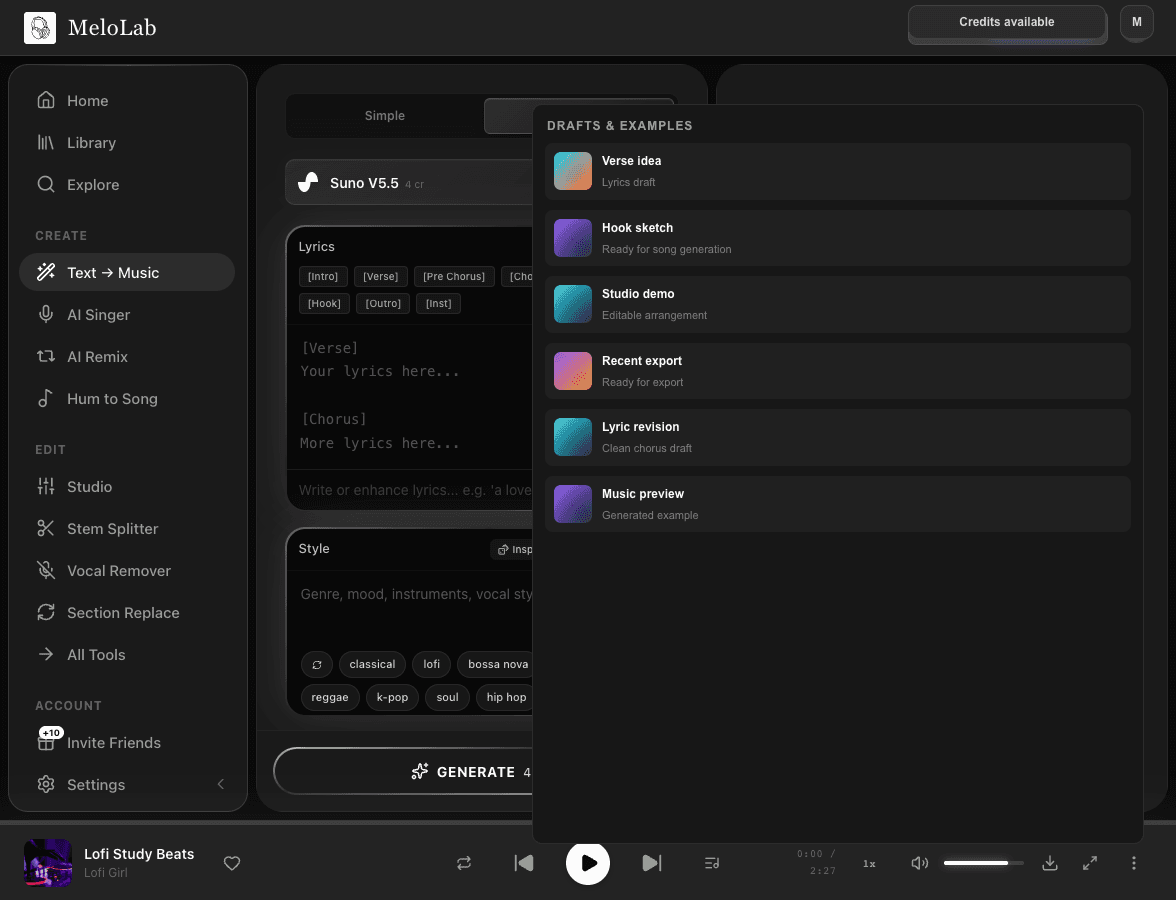Image resolution: width=1176 pixels, height=900 pixels.
Task: Open the player more options menu
Action: pyautogui.click(x=1133, y=863)
